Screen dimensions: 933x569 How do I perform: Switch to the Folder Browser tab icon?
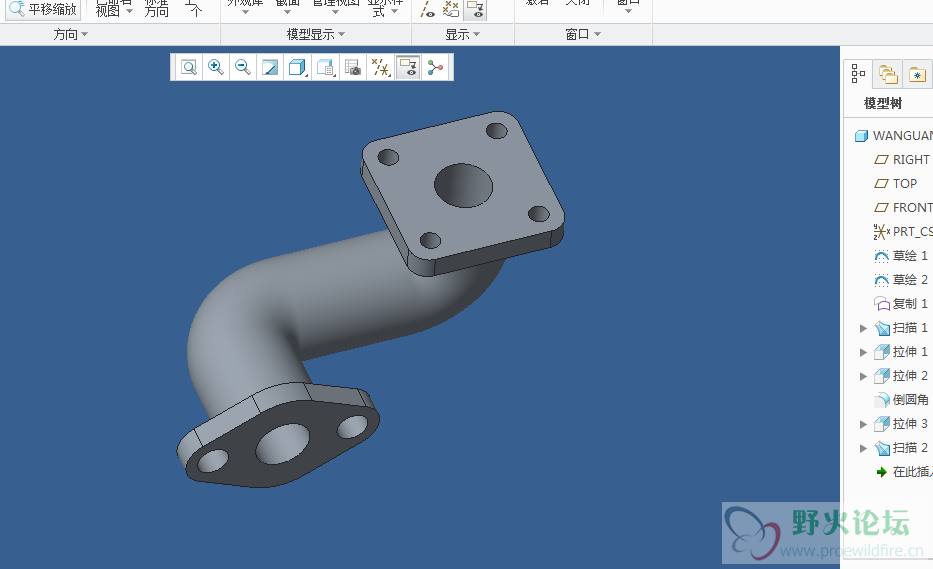click(888, 74)
